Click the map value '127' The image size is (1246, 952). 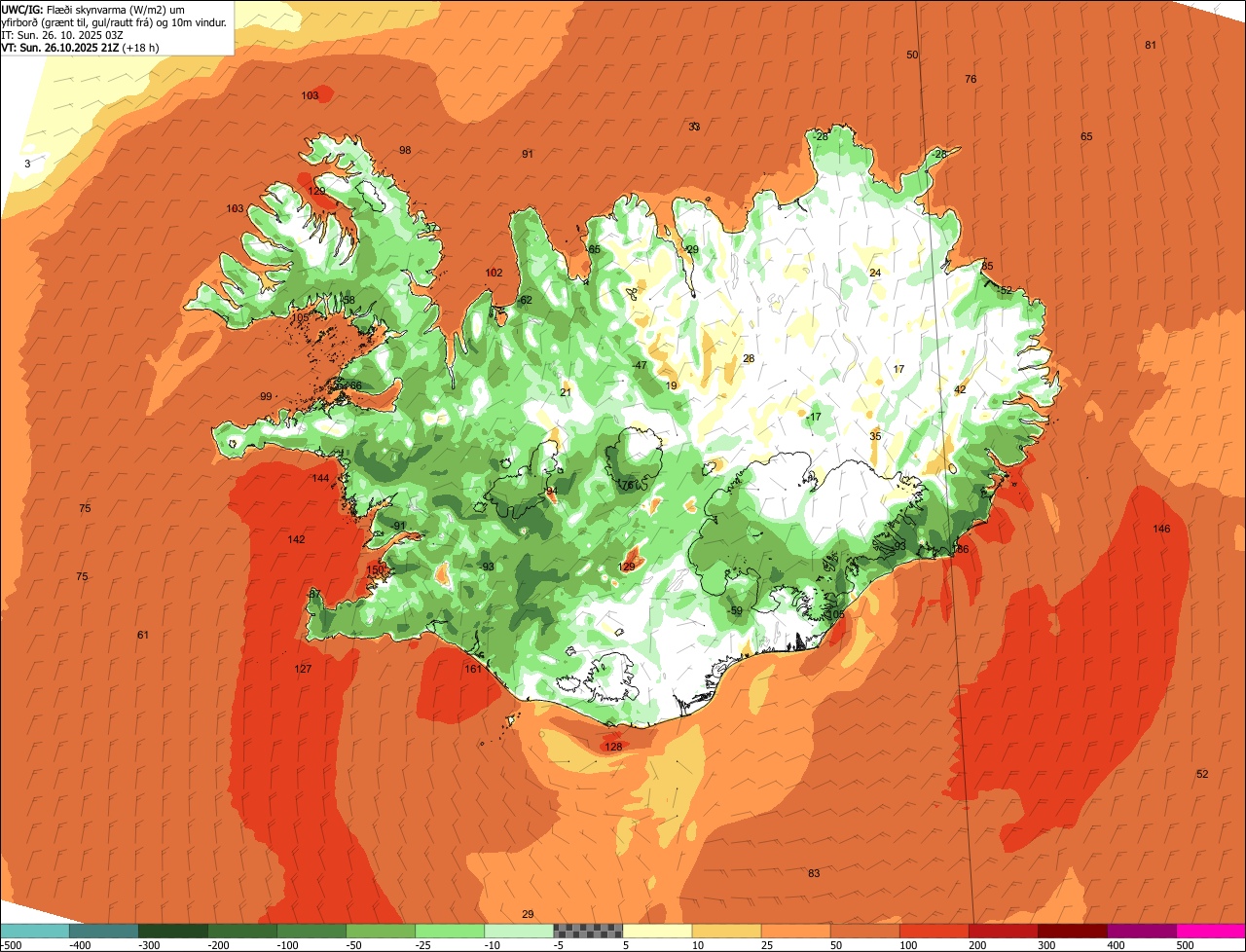coord(303,669)
